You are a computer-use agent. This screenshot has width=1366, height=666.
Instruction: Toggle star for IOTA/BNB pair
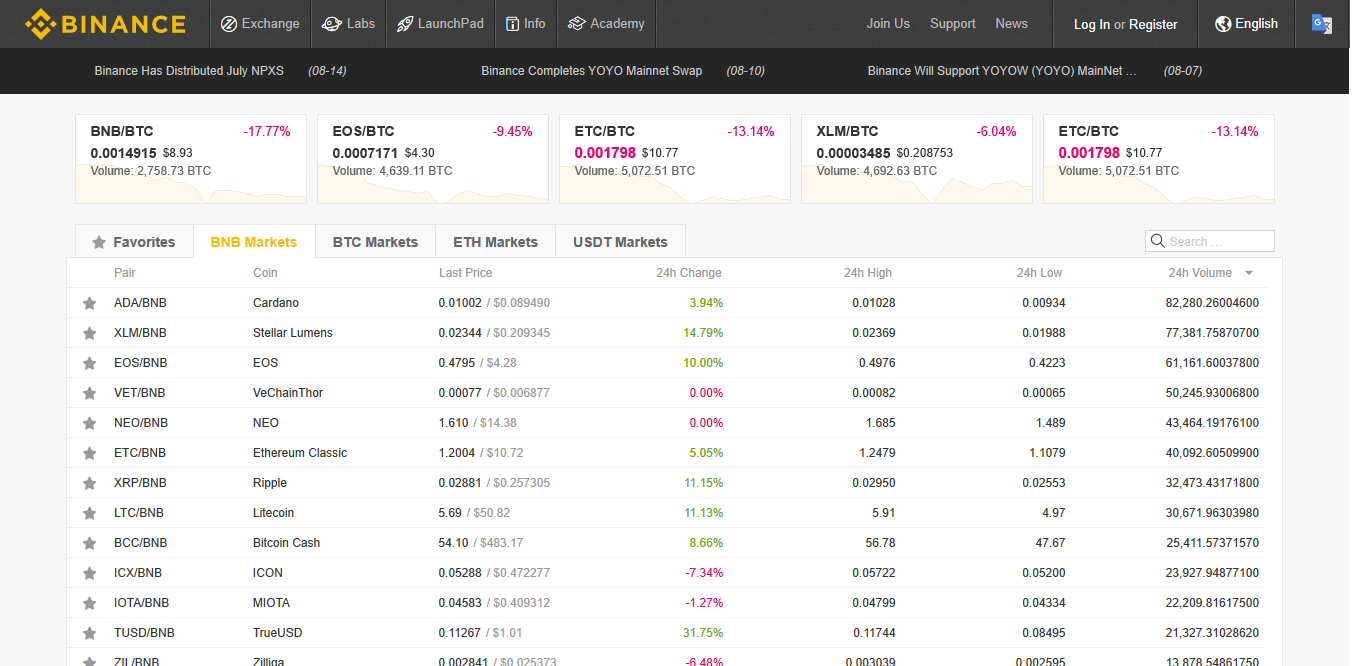coord(89,603)
